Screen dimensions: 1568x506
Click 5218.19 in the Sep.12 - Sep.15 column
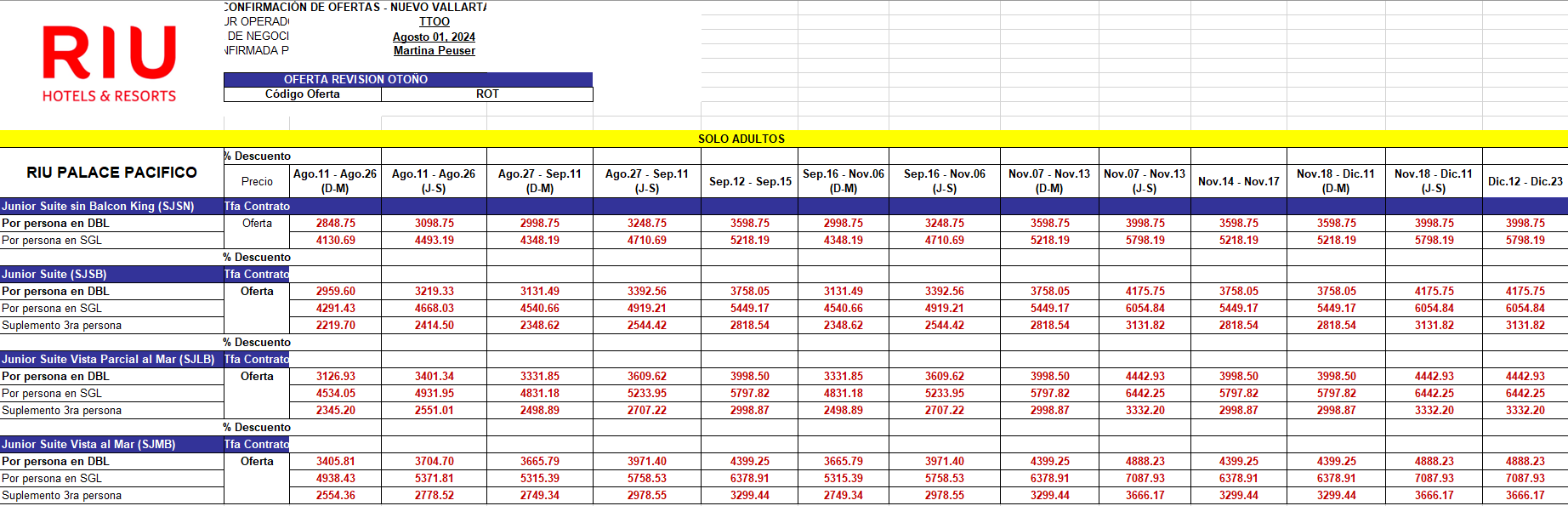tap(750, 241)
